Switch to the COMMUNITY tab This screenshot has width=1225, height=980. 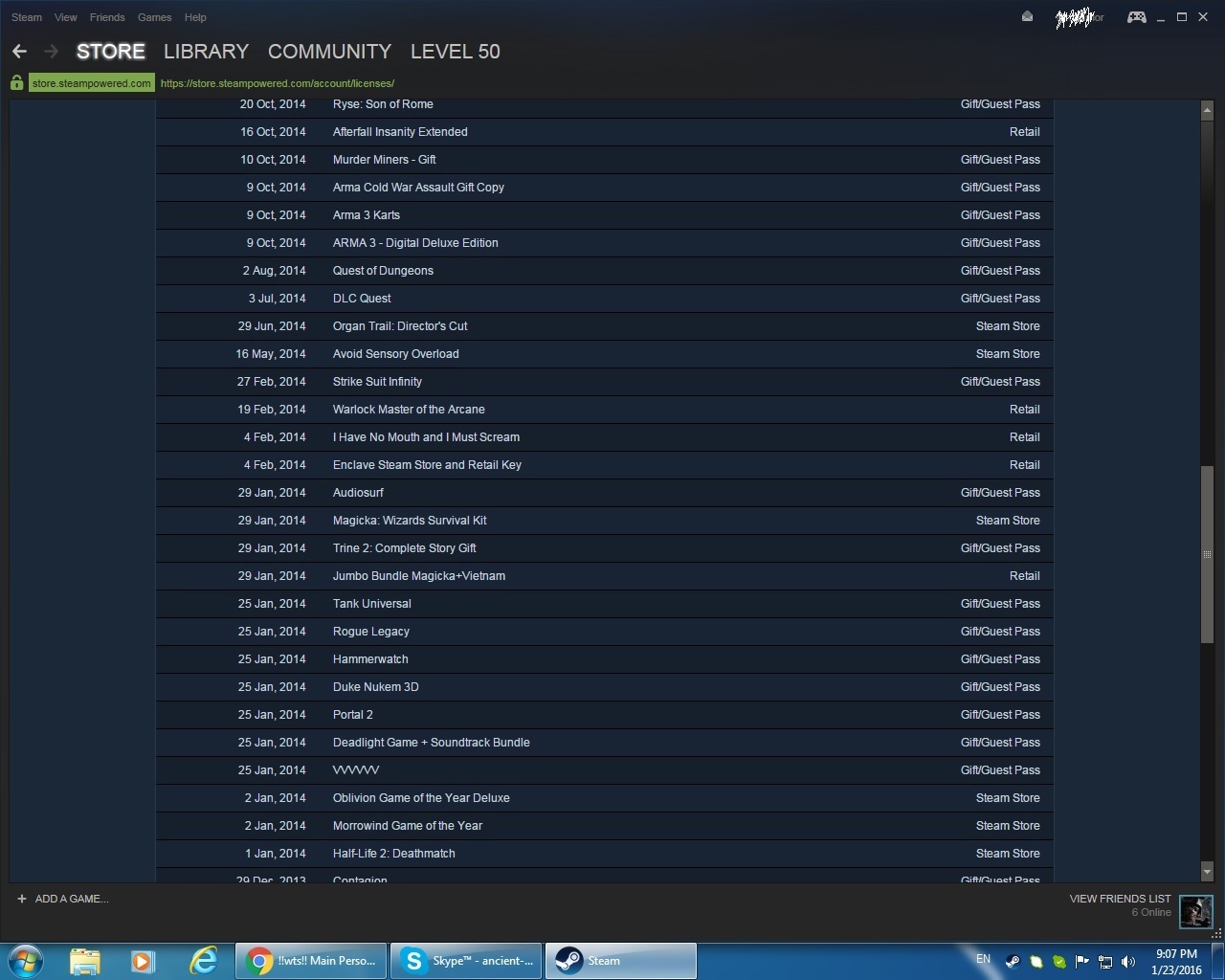330,52
